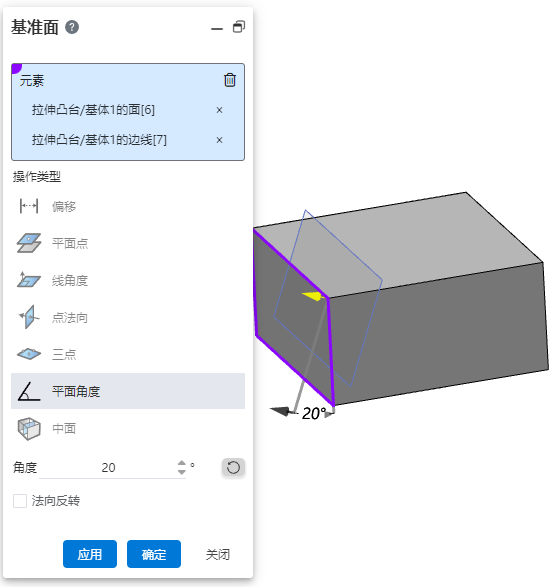This screenshot has width=554, height=587.
Task: Click the angle reverse rotation icon button
Action: coord(233,468)
